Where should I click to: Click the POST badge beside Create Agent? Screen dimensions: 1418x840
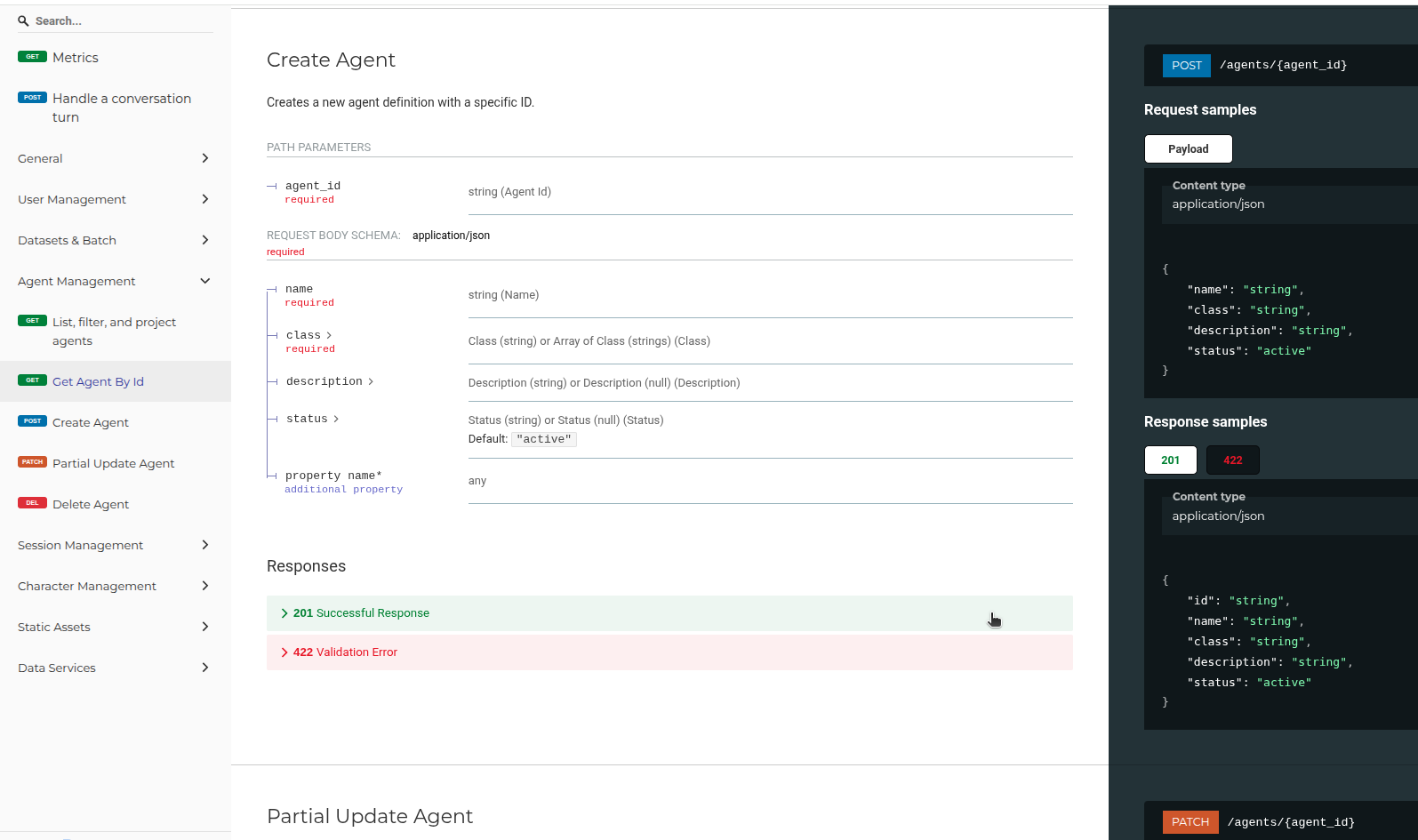click(32, 421)
